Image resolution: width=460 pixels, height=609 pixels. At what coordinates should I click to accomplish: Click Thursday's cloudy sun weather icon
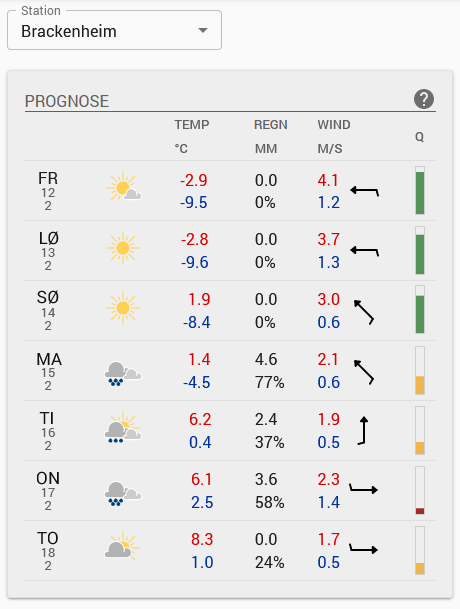(122, 546)
